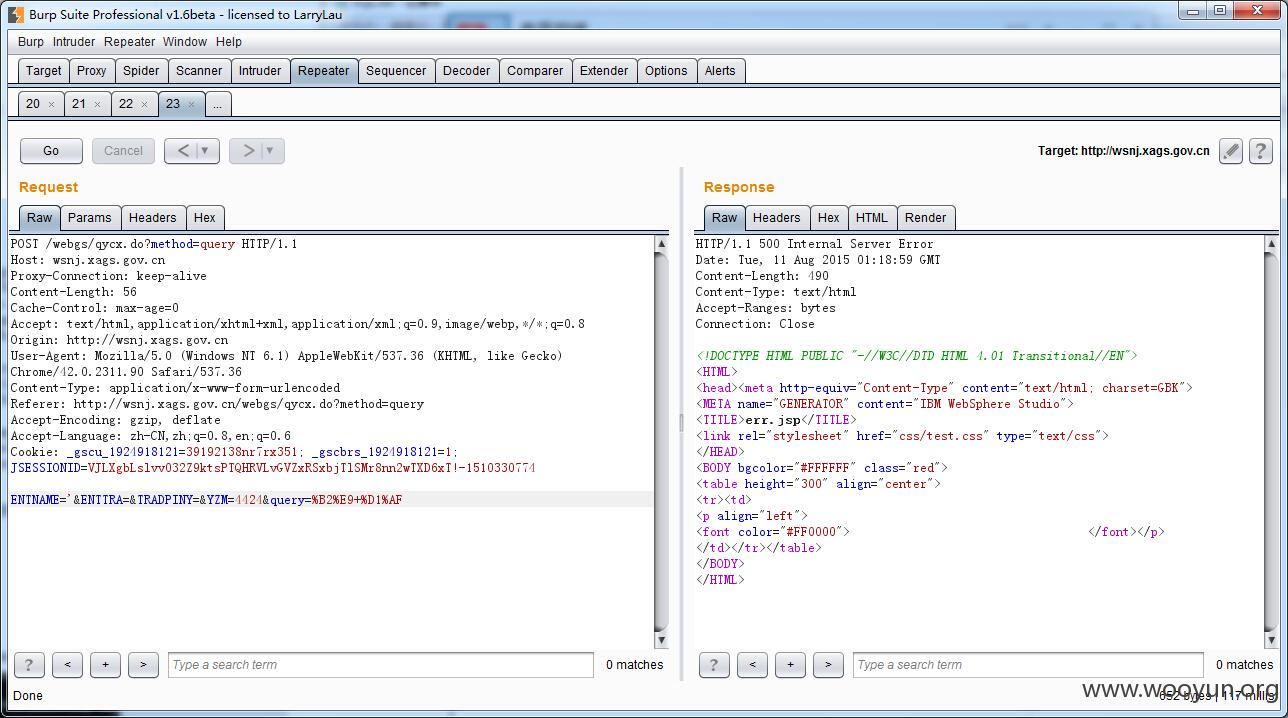This screenshot has width=1288, height=718.
Task: Switch to the Spider tab
Action: 141,71
